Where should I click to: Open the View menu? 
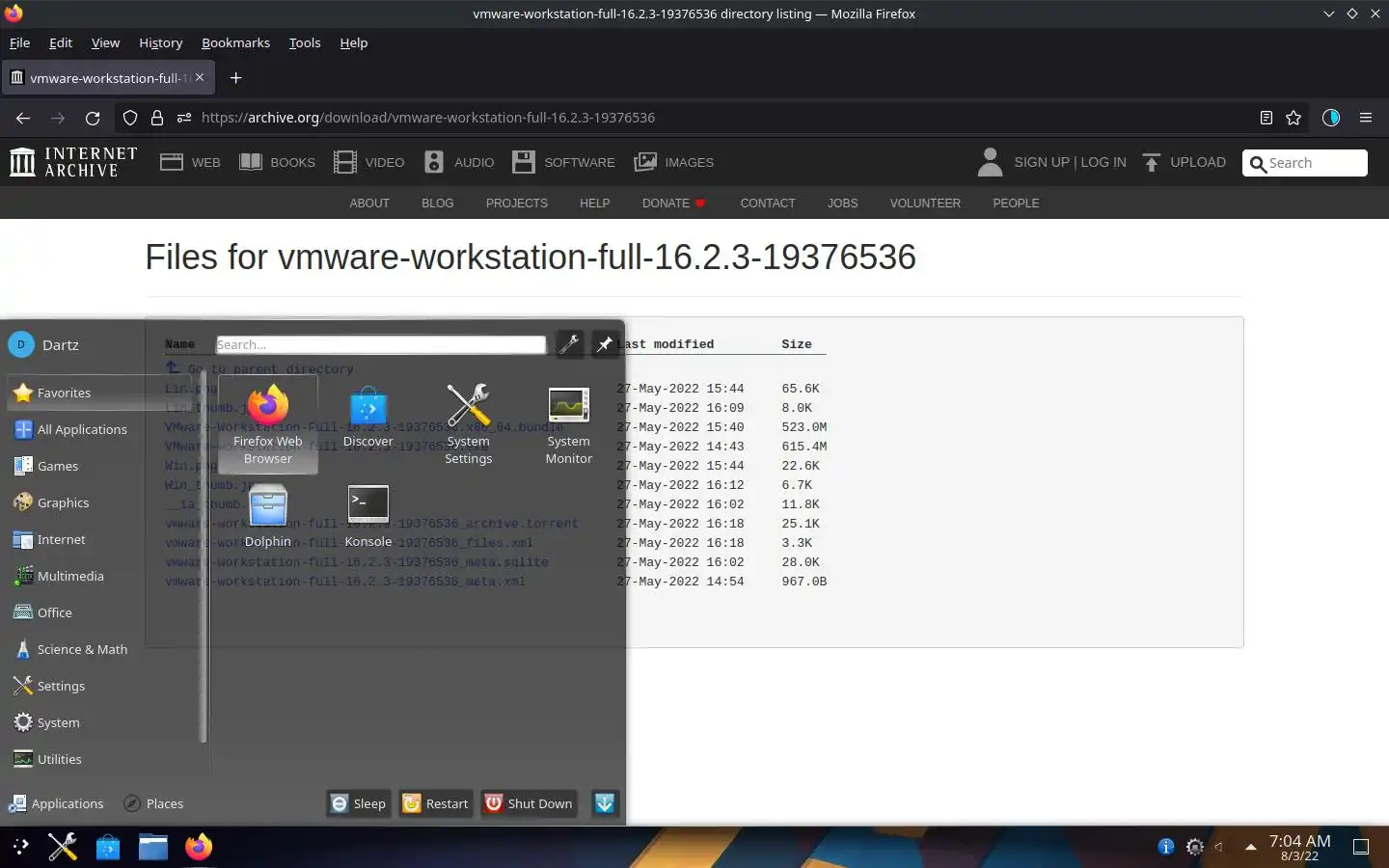[x=105, y=42]
